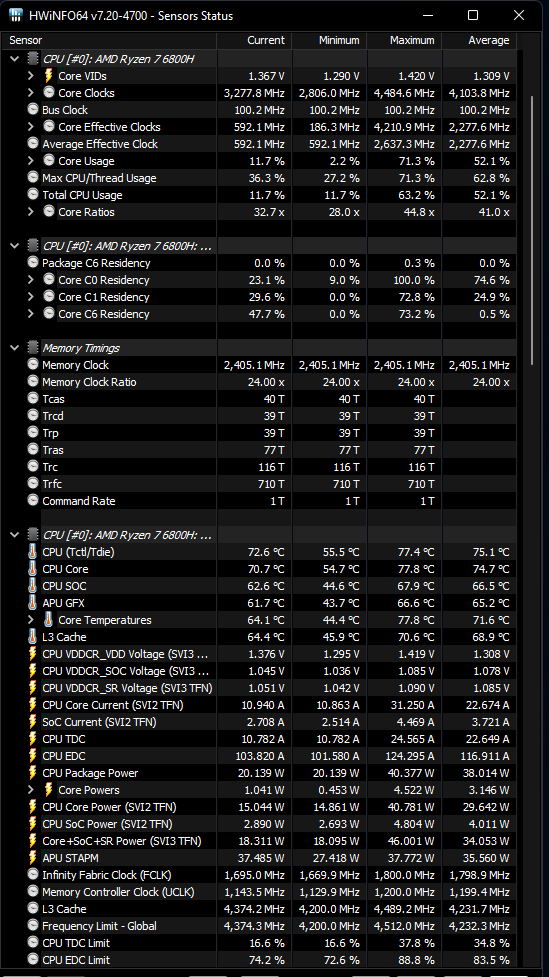Click Infinity Fabric Clock icon

coord(33,875)
